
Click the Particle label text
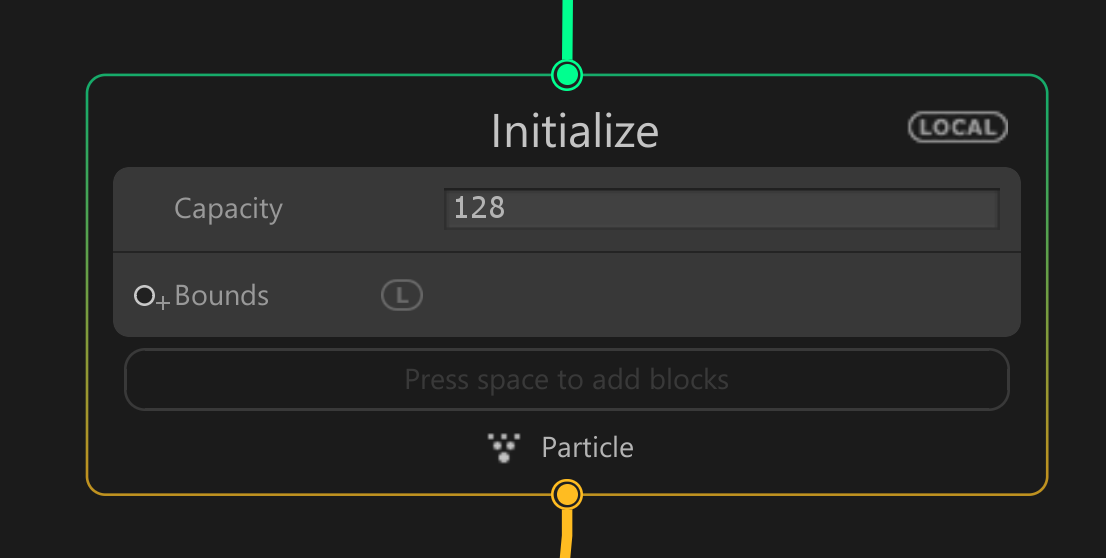point(588,448)
